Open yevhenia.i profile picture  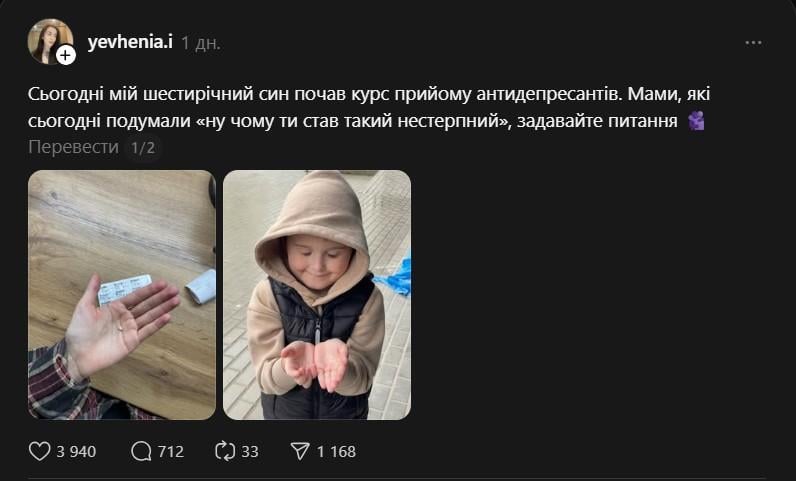click(x=49, y=42)
